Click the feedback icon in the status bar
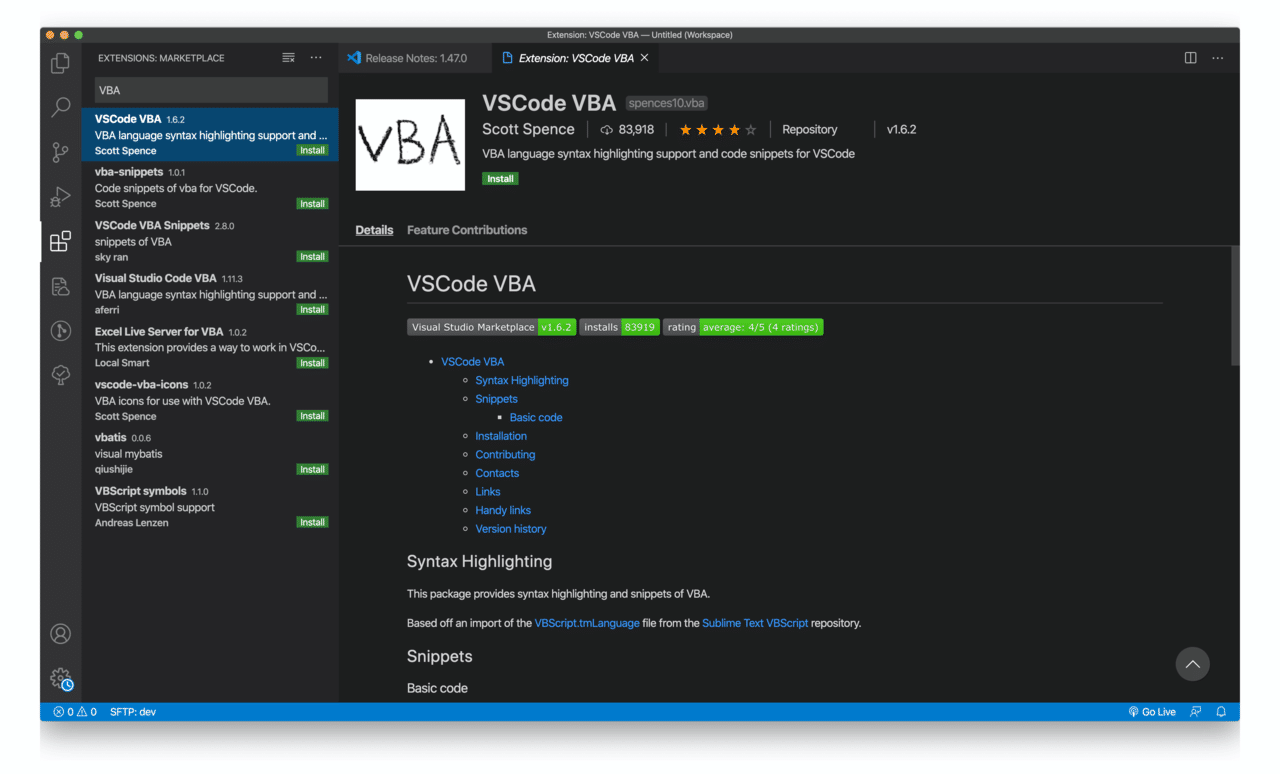 [x=1195, y=712]
